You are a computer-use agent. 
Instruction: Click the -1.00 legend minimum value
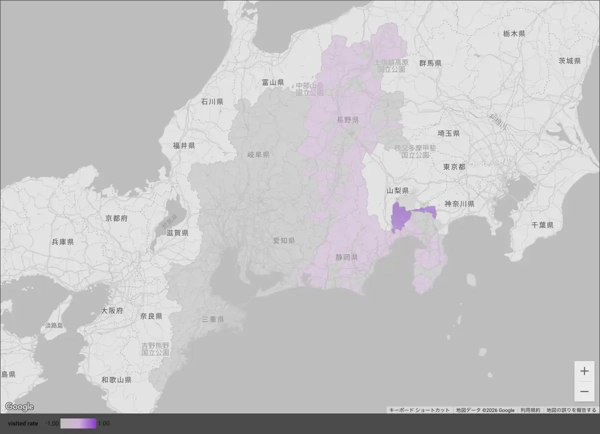tap(52, 423)
